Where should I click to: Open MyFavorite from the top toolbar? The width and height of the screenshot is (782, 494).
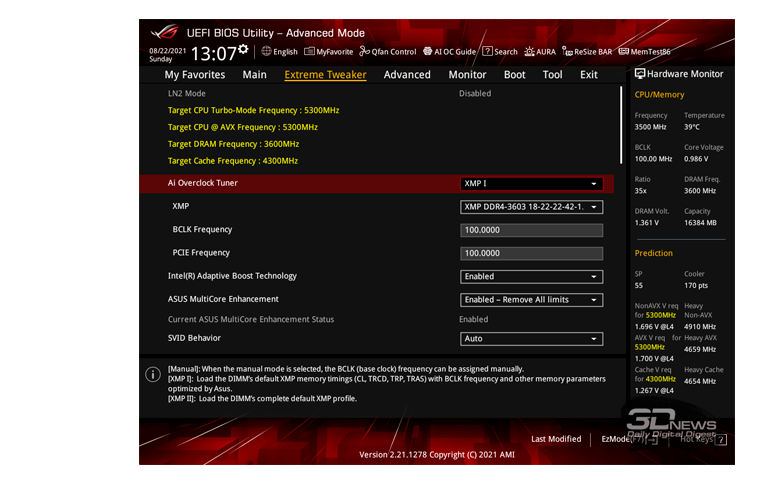tap(329, 52)
